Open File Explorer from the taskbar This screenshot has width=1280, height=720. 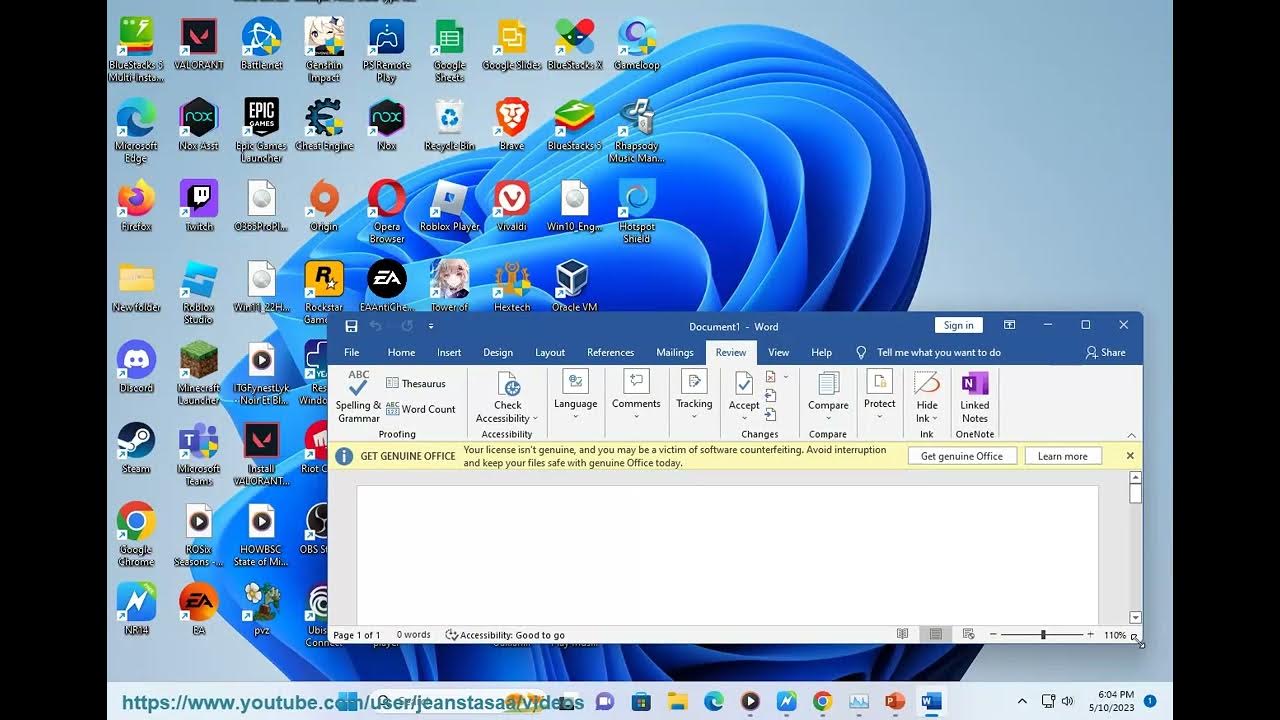coord(677,701)
